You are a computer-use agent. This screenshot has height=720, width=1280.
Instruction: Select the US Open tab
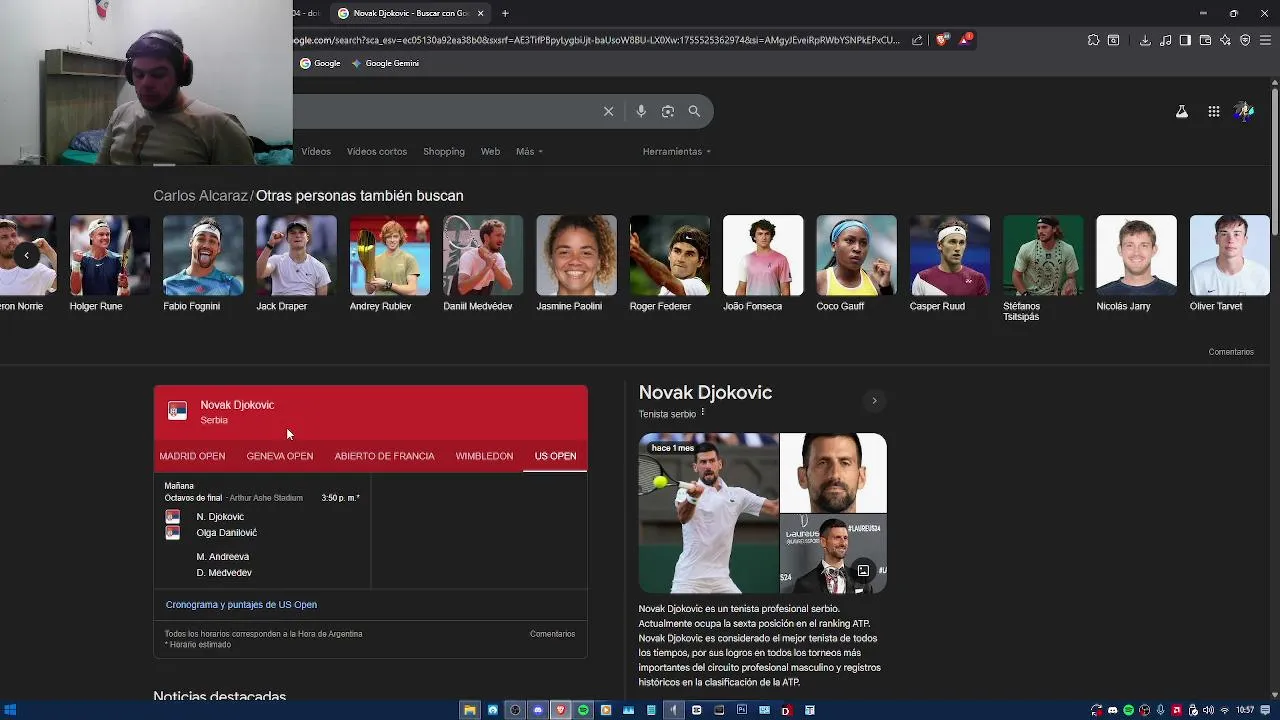coord(555,456)
